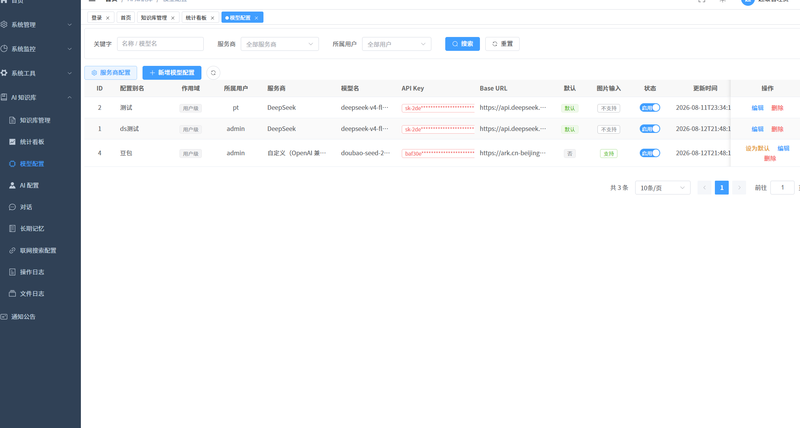Click the 共 3 条 total count text
The width and height of the screenshot is (800, 428).
pos(619,188)
